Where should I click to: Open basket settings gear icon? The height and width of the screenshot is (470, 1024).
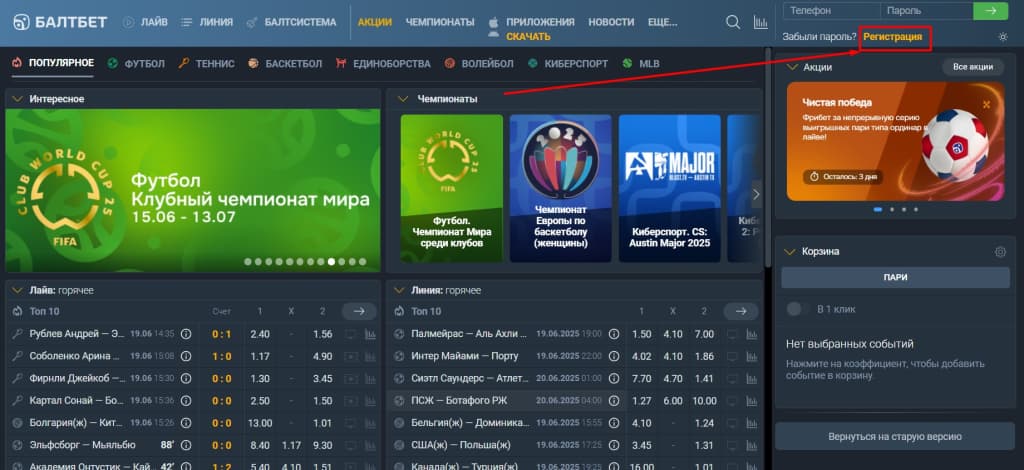click(x=1000, y=252)
